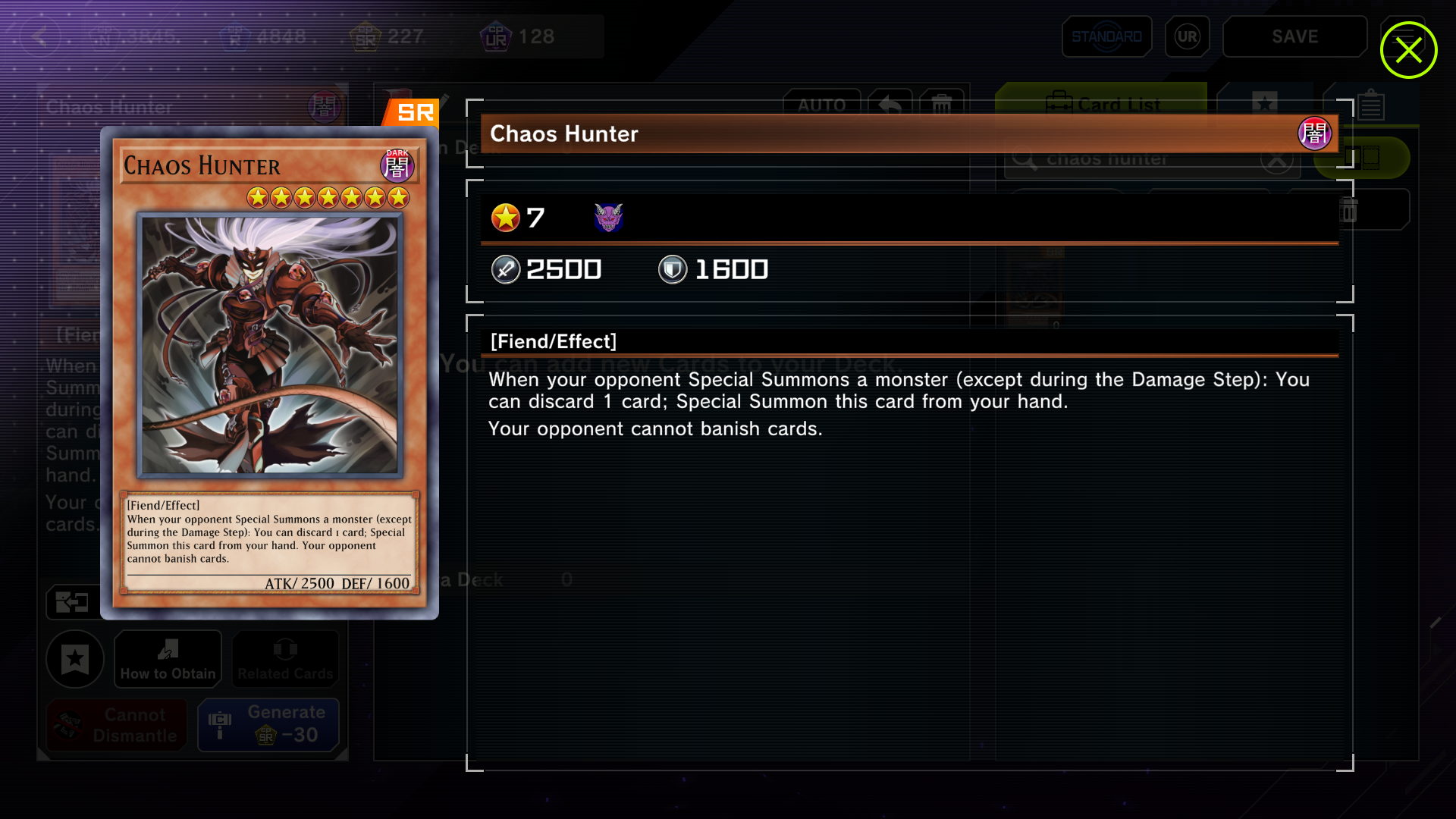The image size is (1456, 819).
Task: Toggle the UR rarity filter
Action: (x=1187, y=36)
